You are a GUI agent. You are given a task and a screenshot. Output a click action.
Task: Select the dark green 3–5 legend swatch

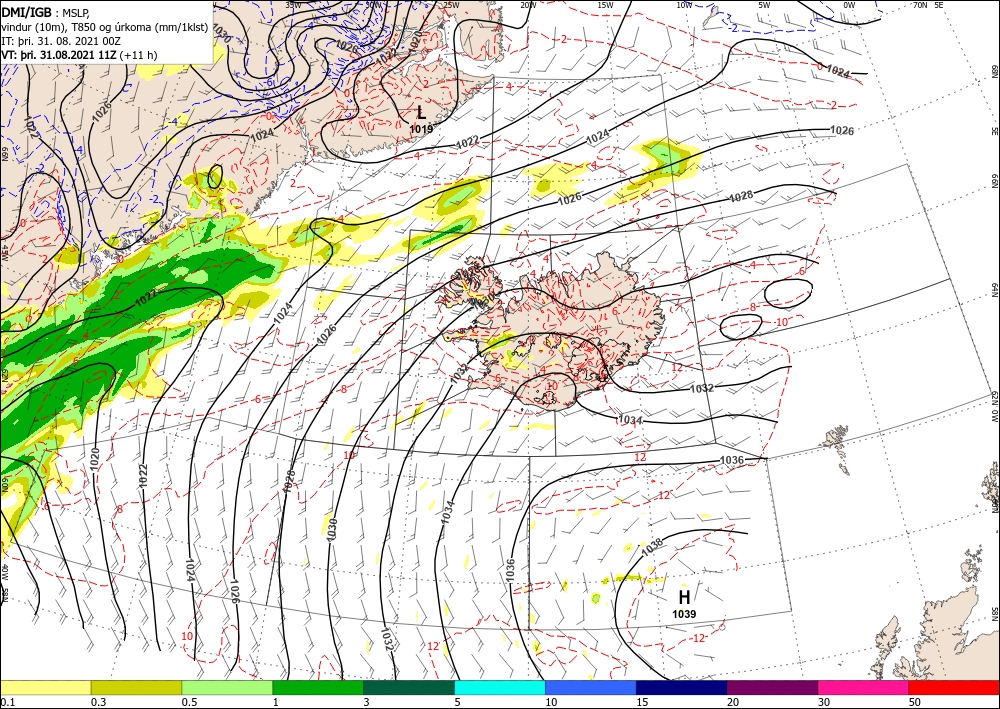tap(409, 687)
